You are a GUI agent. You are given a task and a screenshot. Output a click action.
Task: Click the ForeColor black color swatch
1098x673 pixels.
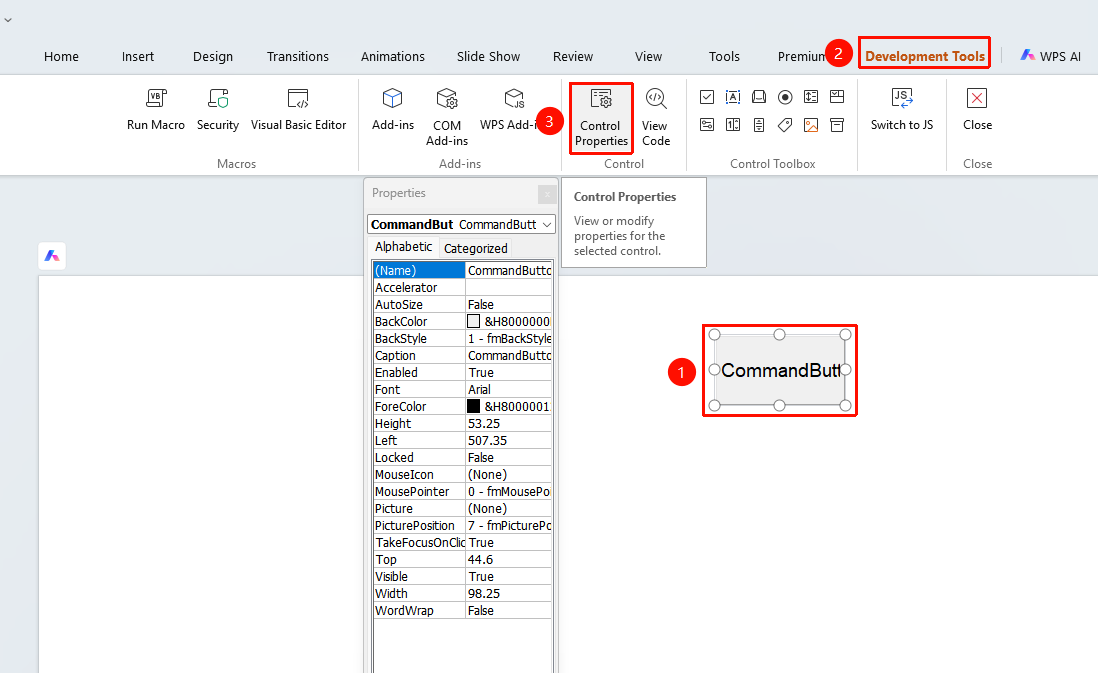click(473, 406)
